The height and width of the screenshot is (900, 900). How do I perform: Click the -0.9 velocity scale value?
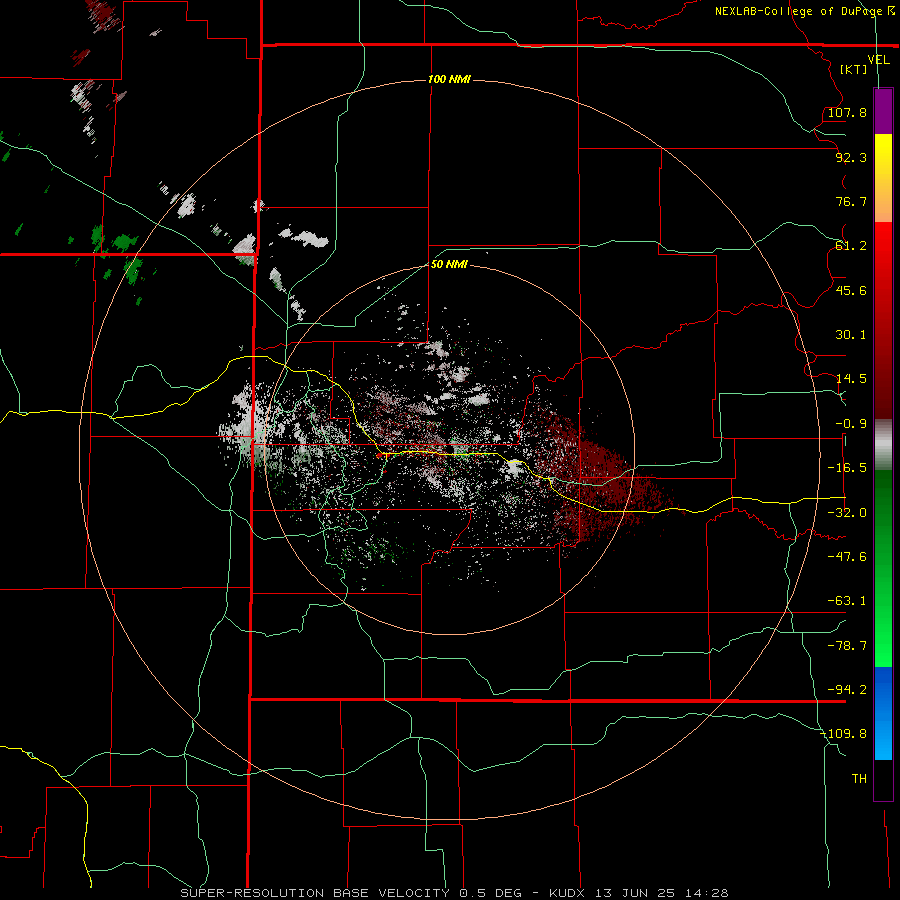tap(851, 424)
